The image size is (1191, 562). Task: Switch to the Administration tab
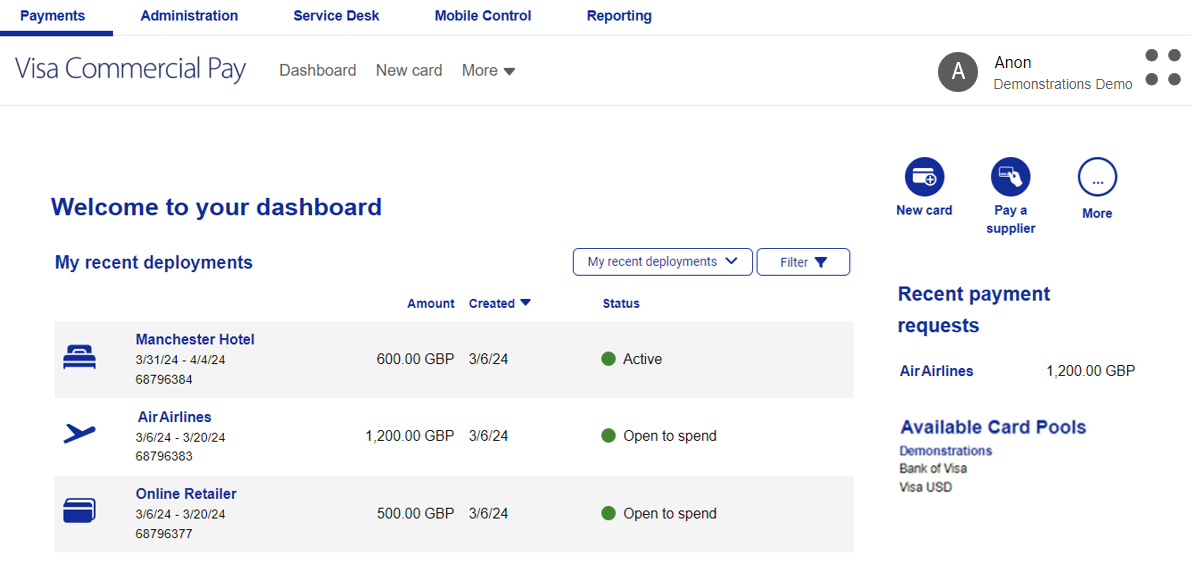tap(189, 15)
